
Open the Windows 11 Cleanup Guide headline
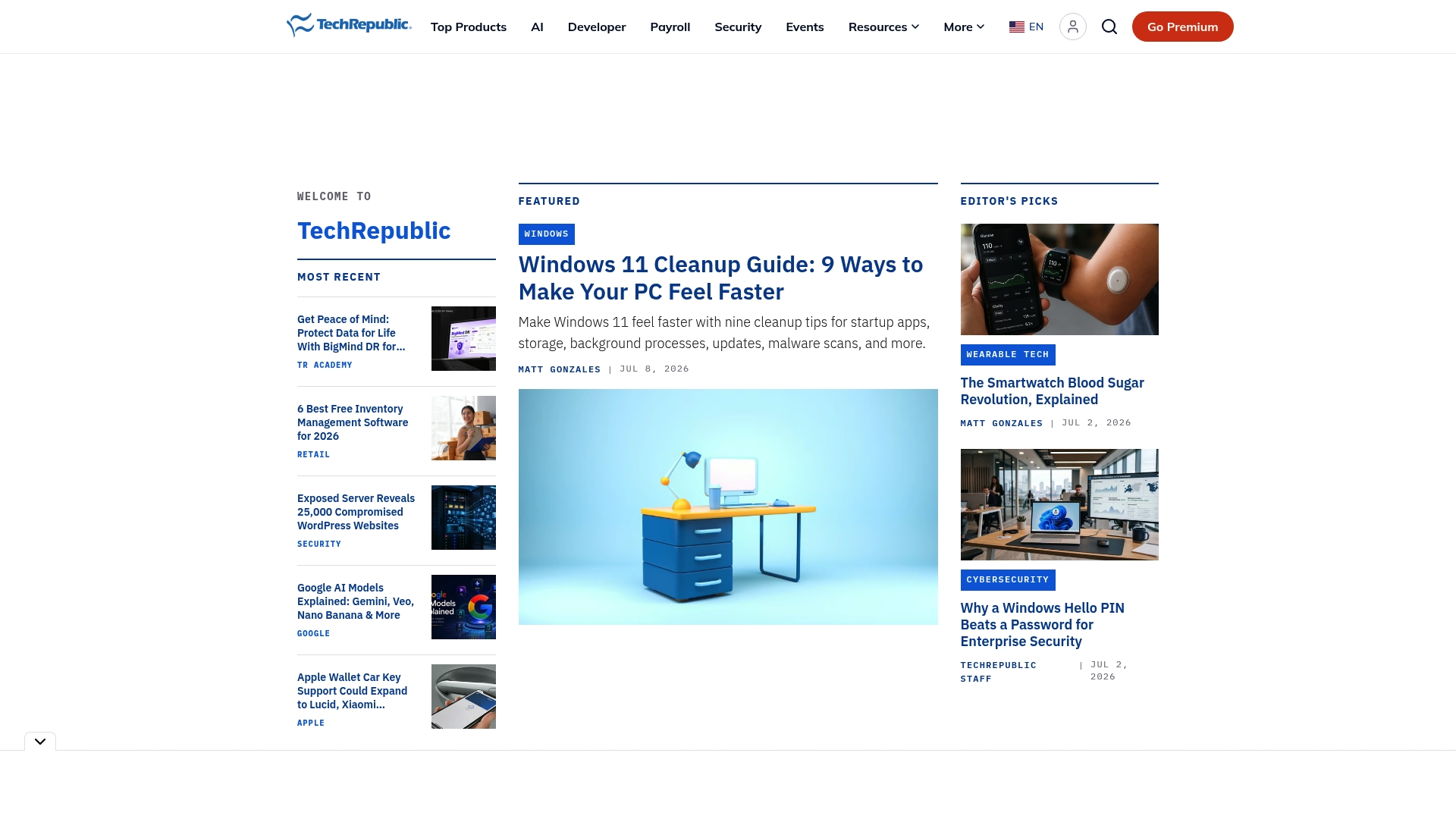[x=720, y=278]
